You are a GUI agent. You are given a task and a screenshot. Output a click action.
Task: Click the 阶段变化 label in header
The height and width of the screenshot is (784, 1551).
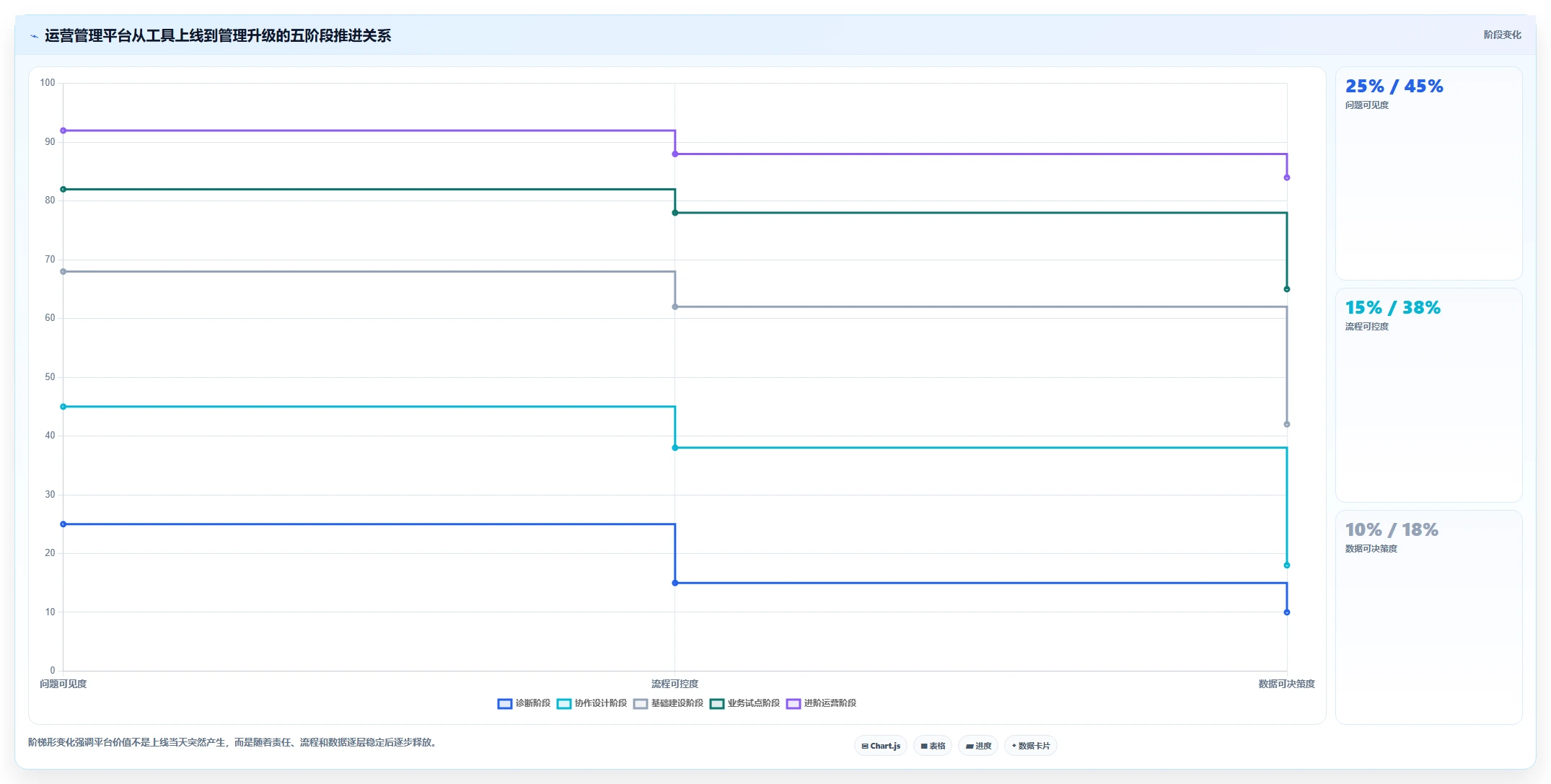pos(1503,35)
